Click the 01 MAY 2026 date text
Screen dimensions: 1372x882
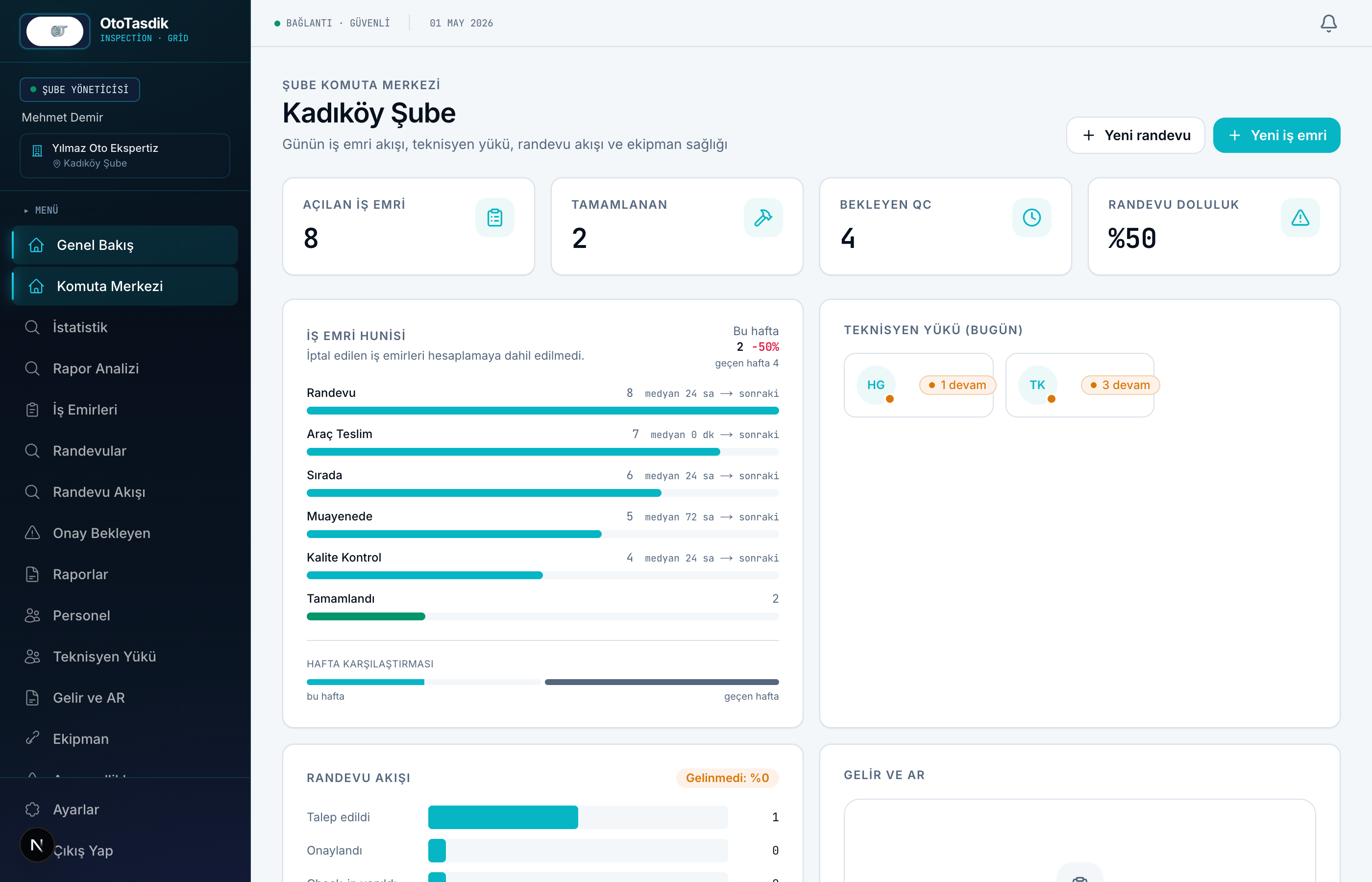click(x=462, y=23)
